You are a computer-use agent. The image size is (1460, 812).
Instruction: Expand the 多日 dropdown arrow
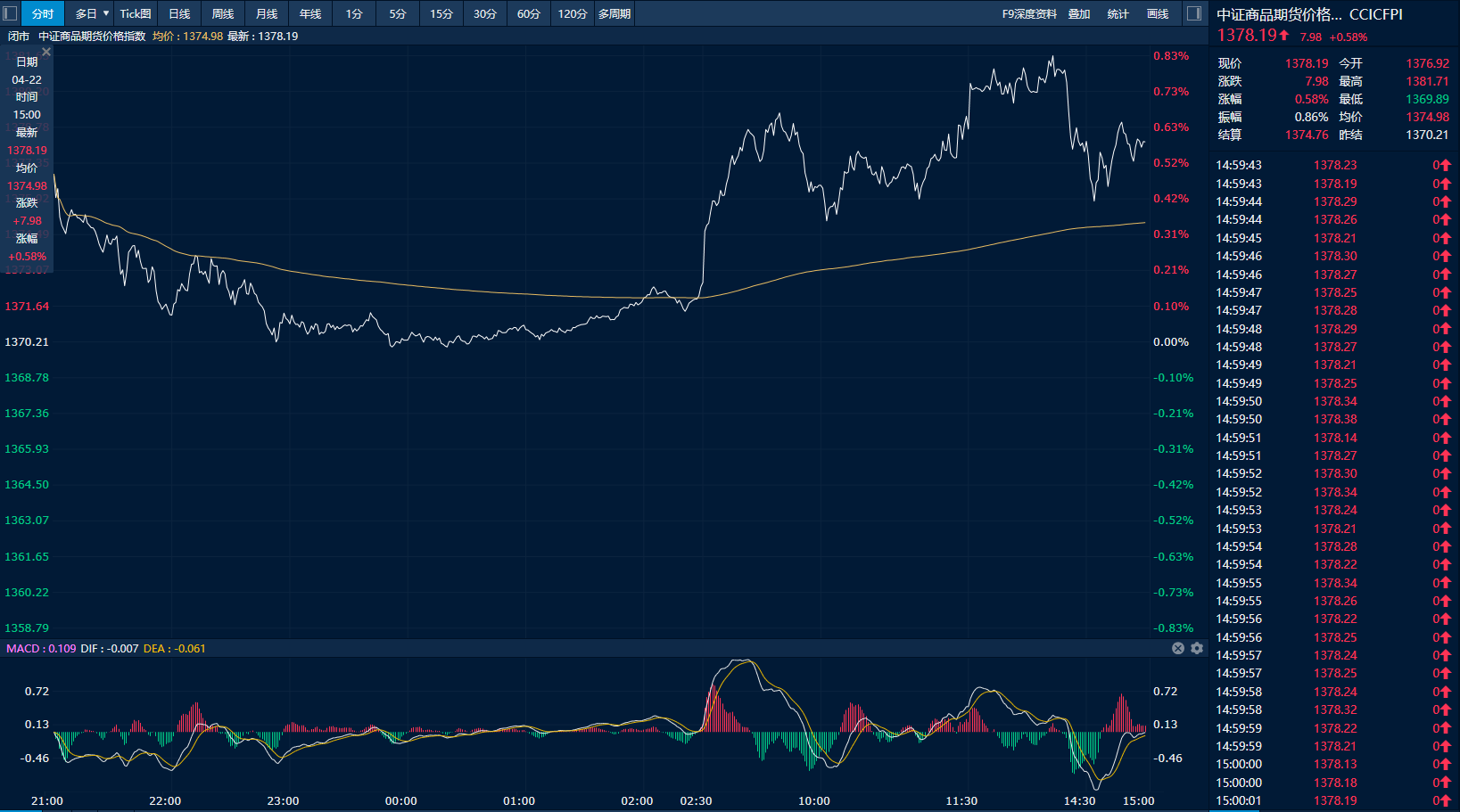(106, 13)
